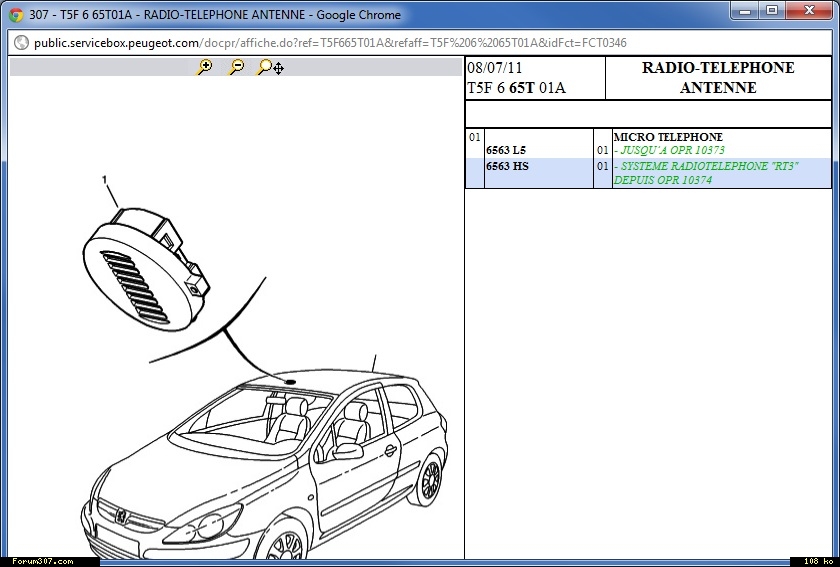Click the zoom in magnifier icon
The width and height of the screenshot is (840, 567).
coord(204,67)
